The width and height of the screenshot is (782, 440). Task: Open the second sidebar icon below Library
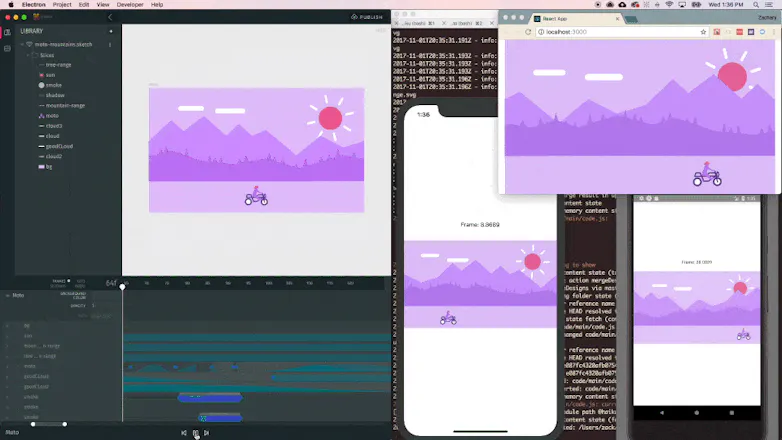pyautogui.click(x=7, y=48)
